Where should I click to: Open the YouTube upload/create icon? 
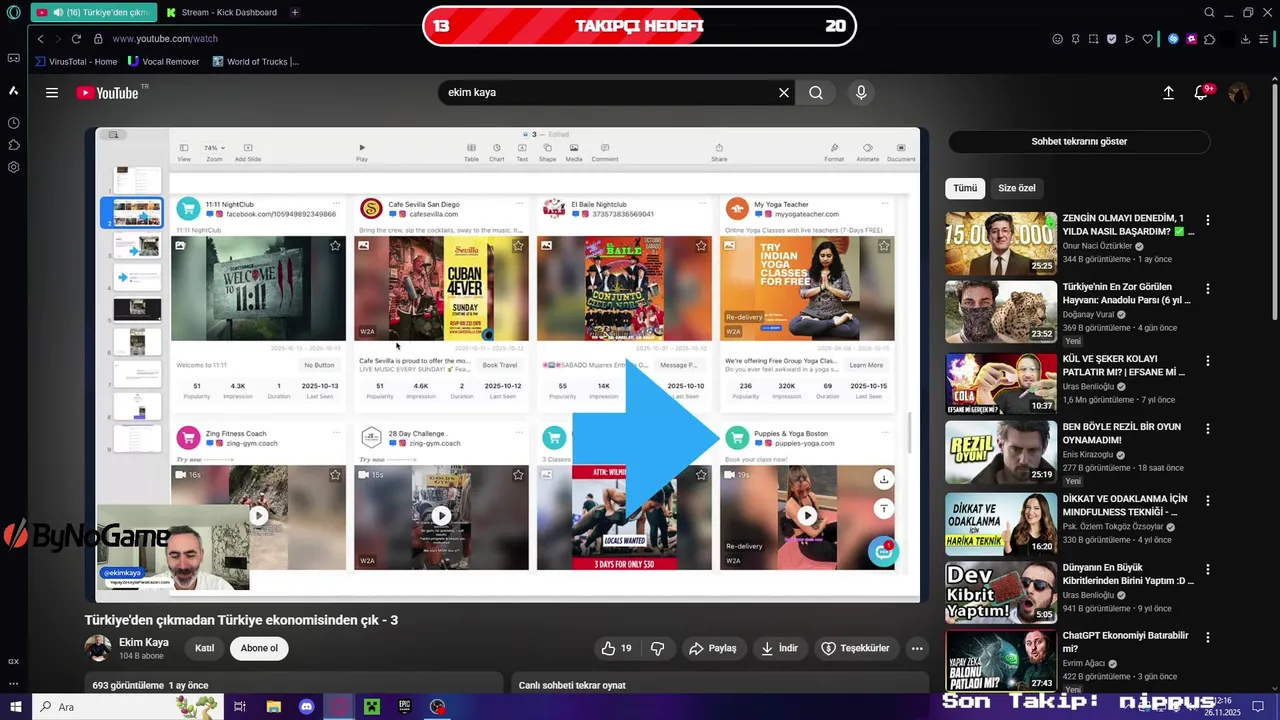tap(1168, 92)
